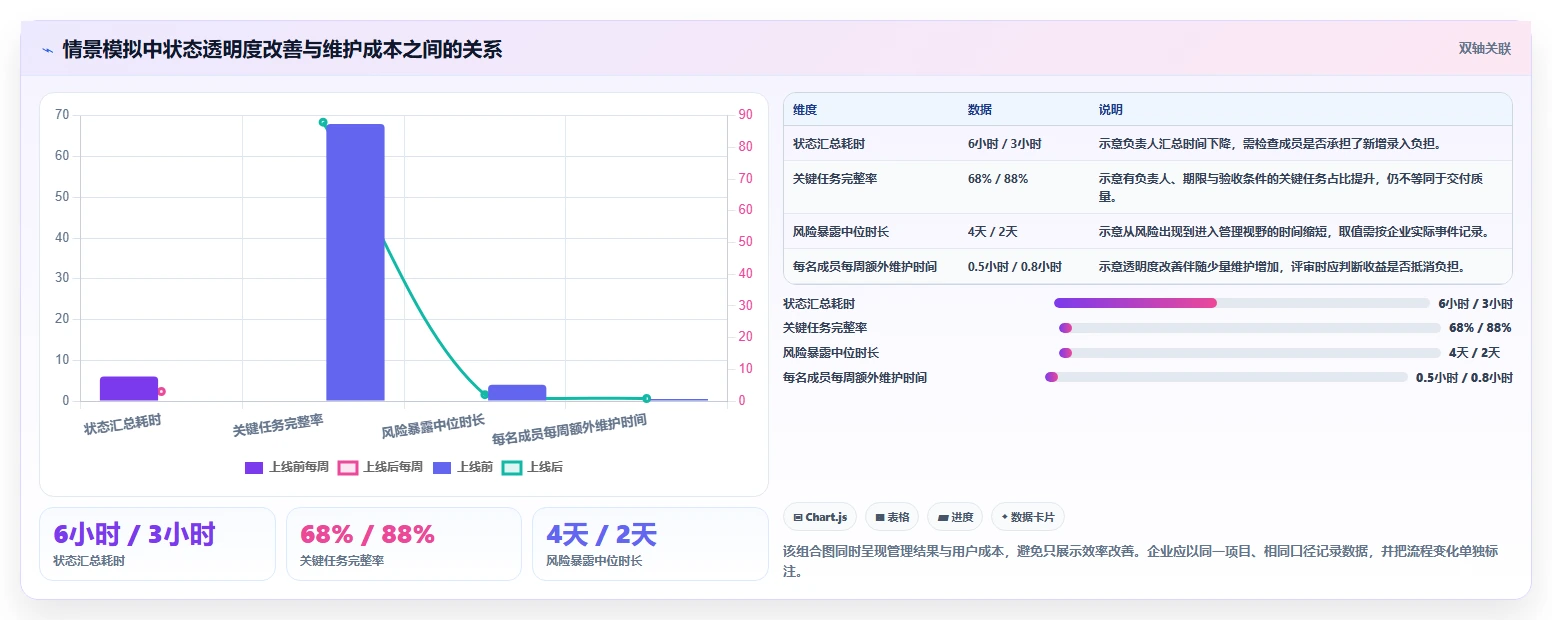Toggle the 上线前每周 legend item
Image resolution: width=1552 pixels, height=620 pixels.
click(287, 467)
